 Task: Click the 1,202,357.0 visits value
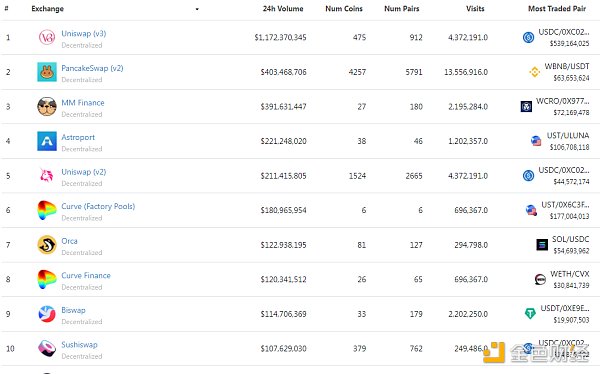click(468, 141)
